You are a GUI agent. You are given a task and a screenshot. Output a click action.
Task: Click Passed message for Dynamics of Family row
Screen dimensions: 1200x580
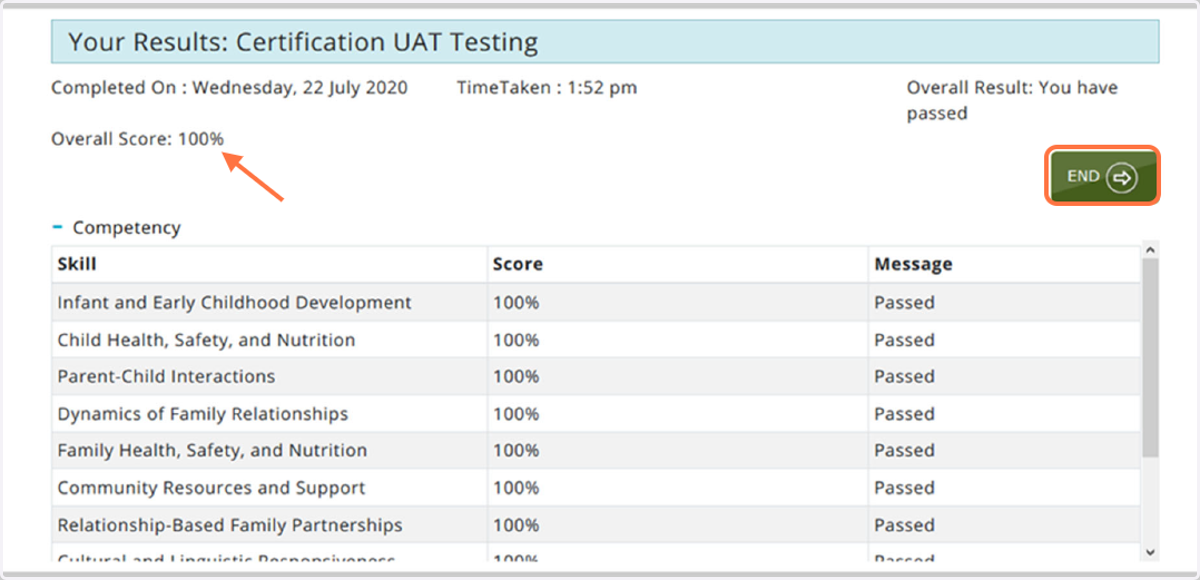click(904, 414)
